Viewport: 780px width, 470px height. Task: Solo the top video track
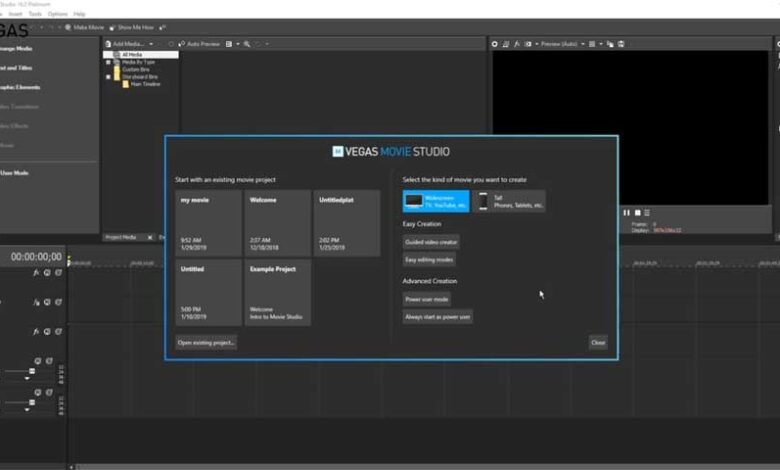pyautogui.click(x=58, y=273)
